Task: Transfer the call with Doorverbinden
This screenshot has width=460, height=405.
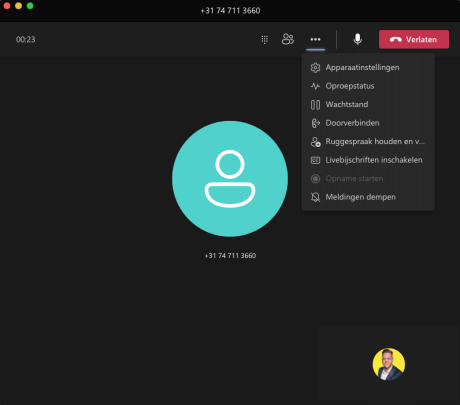Action: click(368, 123)
